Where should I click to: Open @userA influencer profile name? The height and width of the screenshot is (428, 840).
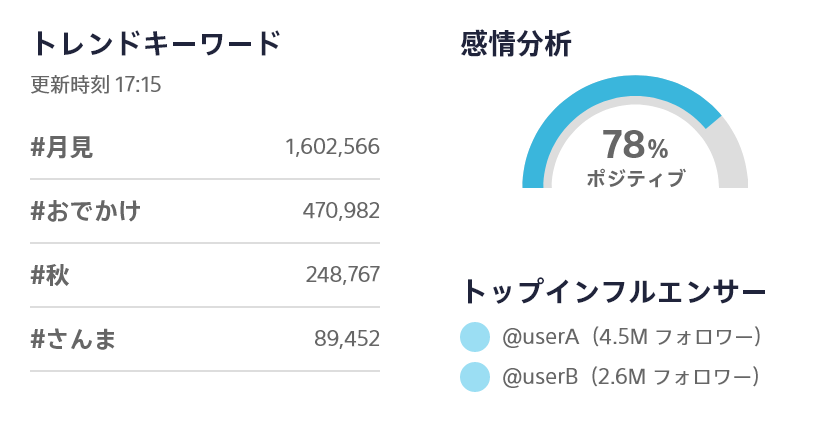click(x=540, y=338)
